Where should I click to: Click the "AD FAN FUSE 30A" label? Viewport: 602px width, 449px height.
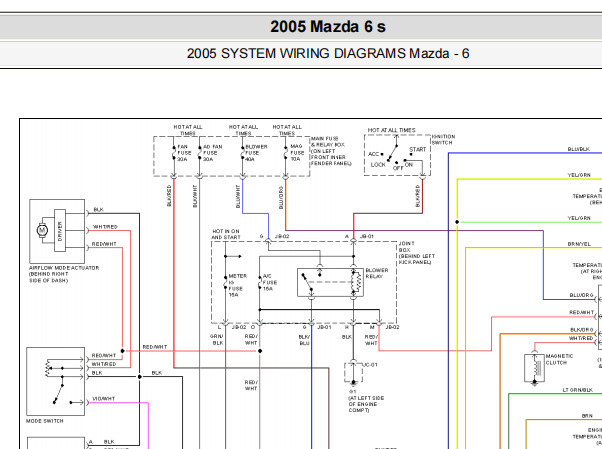[x=212, y=153]
